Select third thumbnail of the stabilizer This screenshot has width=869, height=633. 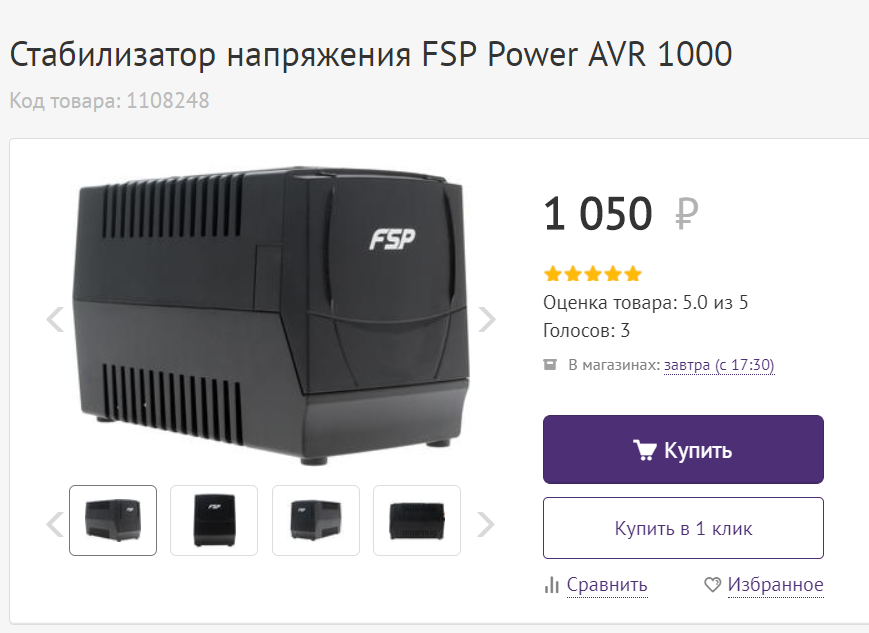[x=316, y=520]
